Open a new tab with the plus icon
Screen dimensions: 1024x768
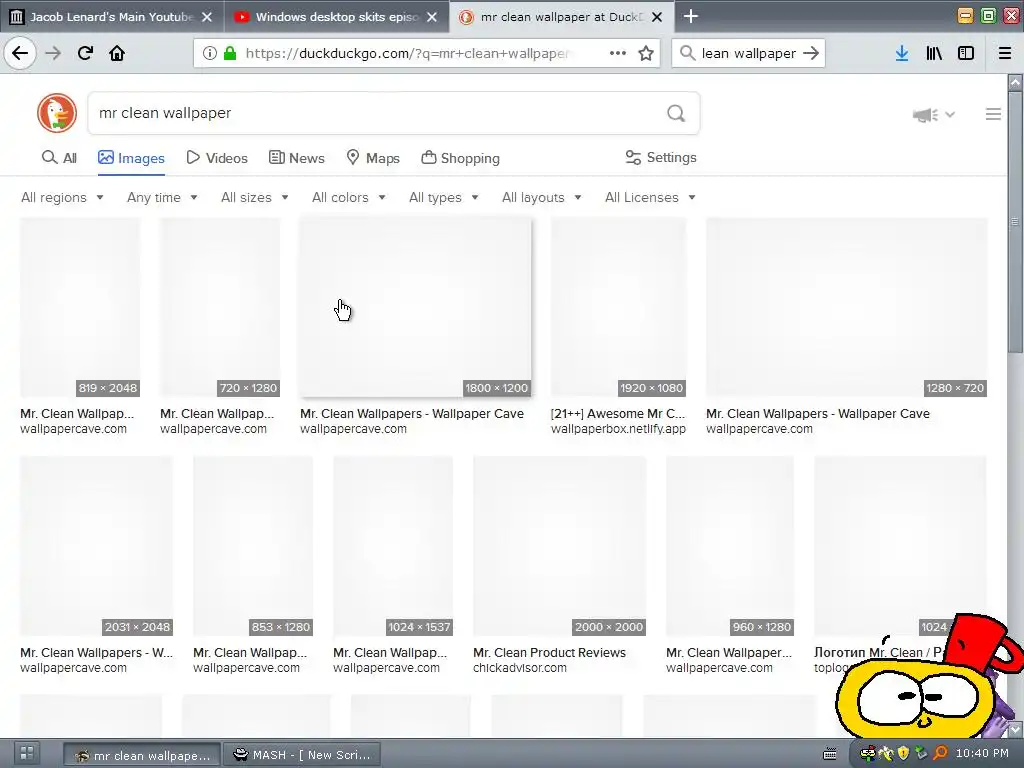tap(691, 16)
